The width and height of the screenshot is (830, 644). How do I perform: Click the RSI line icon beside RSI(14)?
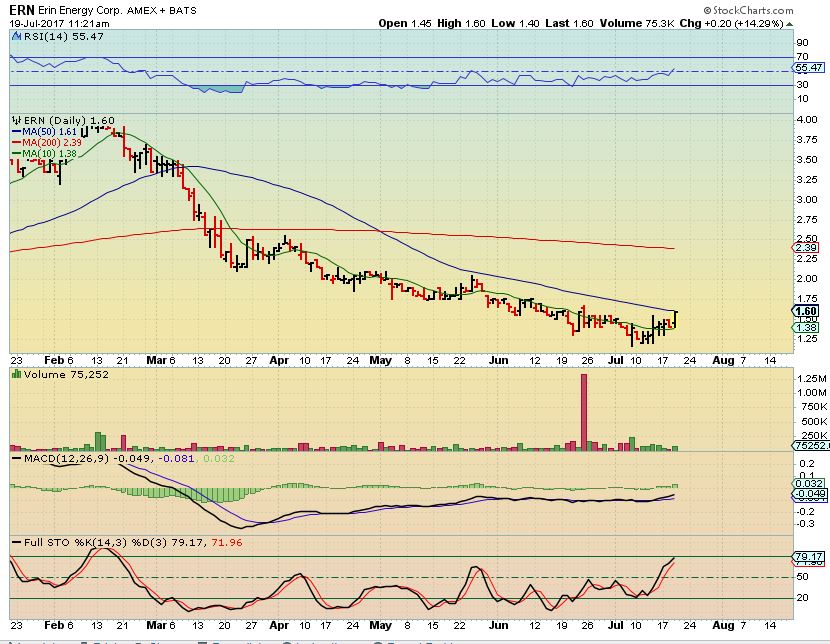(16, 37)
